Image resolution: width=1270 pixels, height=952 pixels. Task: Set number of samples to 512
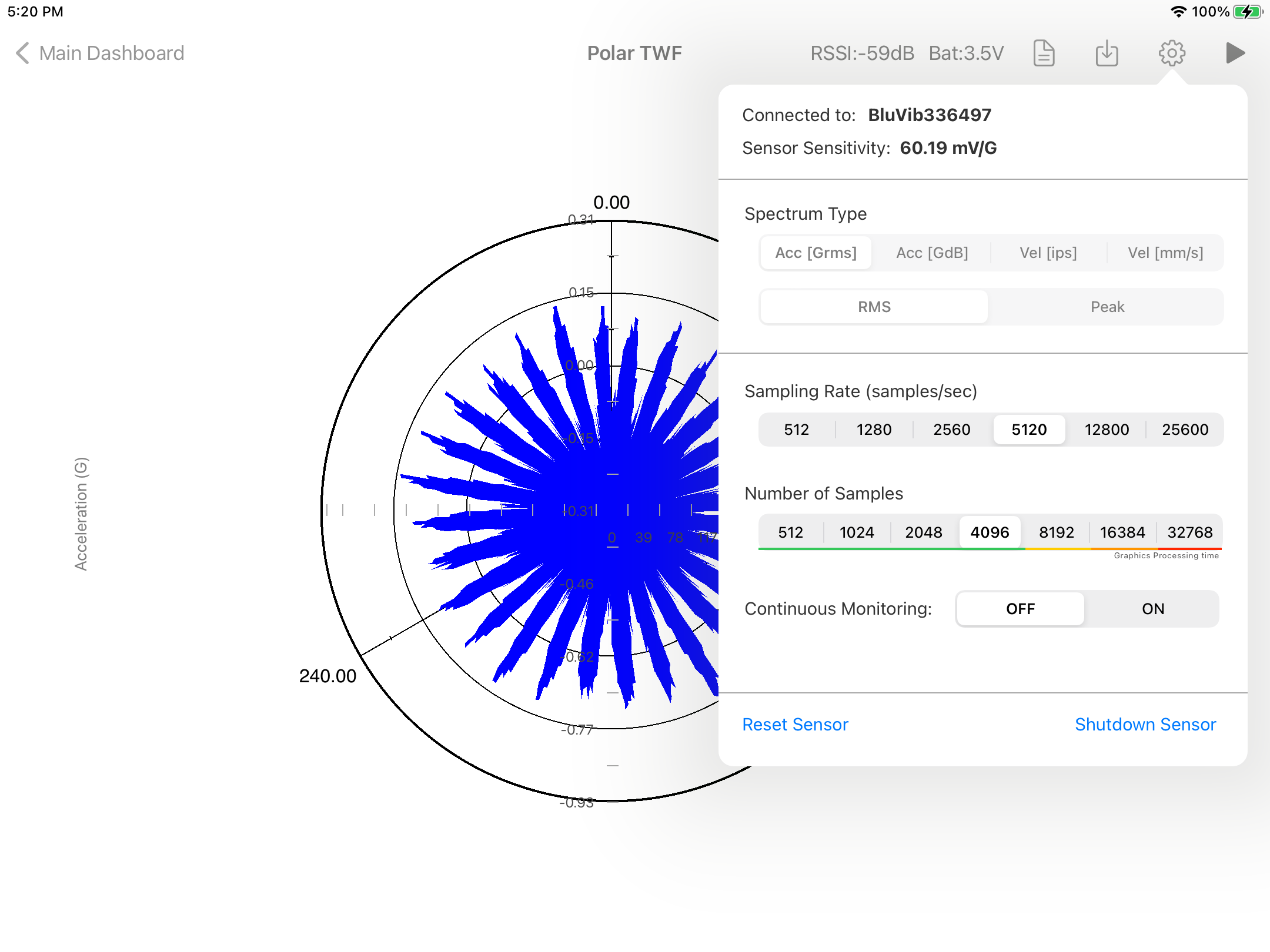click(790, 532)
